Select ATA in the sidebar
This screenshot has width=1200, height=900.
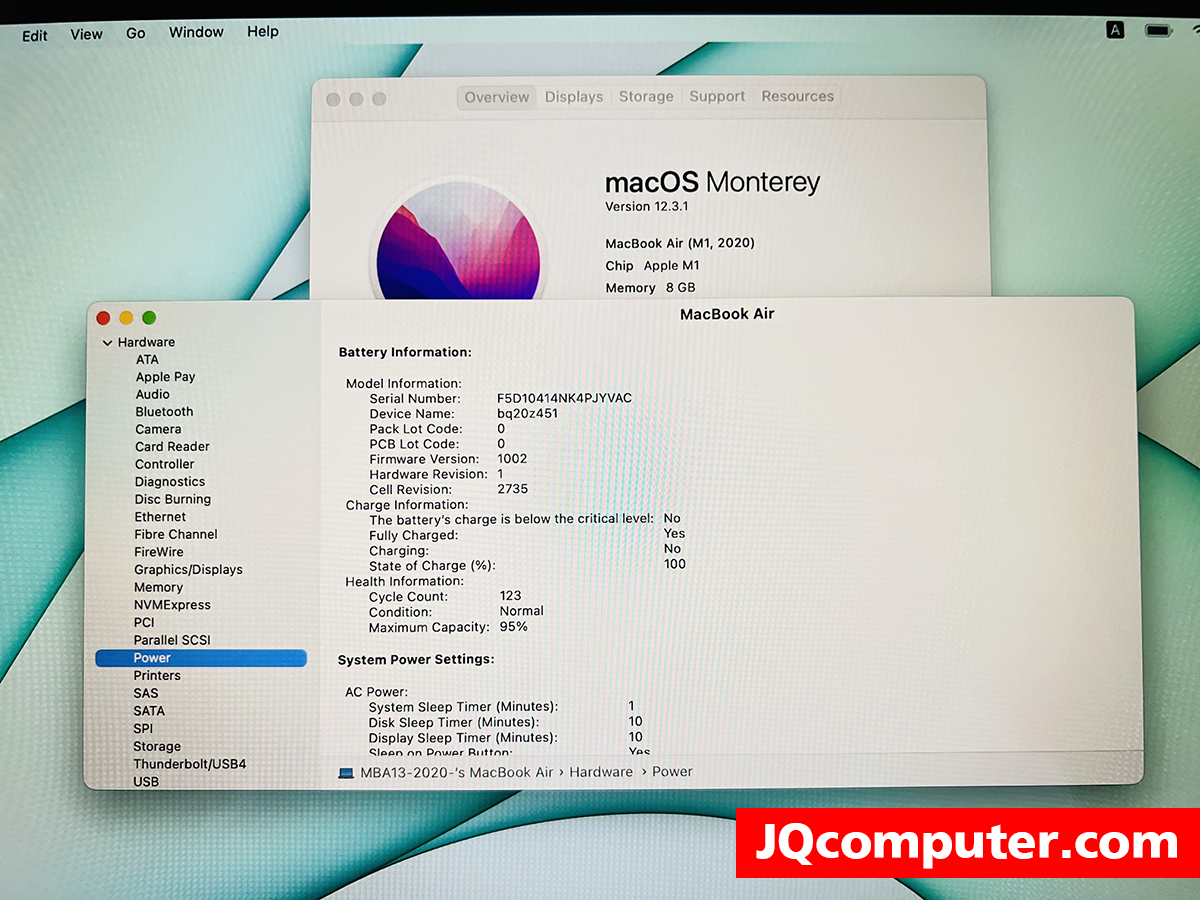tap(147, 360)
